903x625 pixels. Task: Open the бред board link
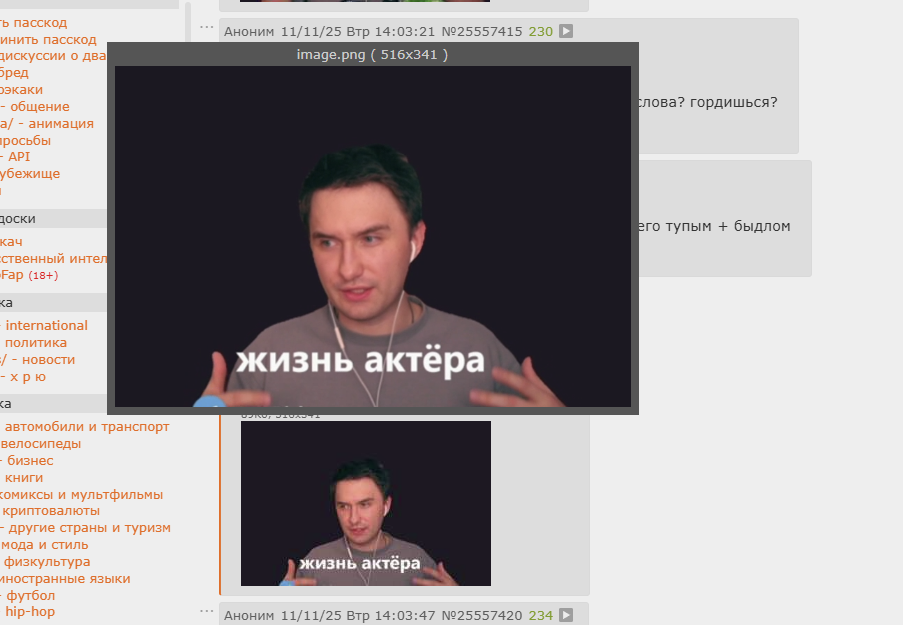pos(14,73)
